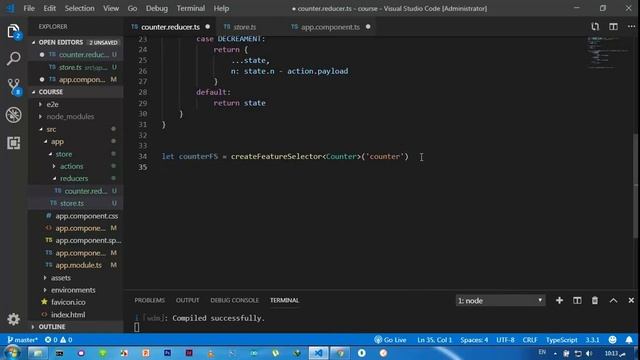The image size is (640, 360).
Task: Click Go Live in status bar
Action: [x=391, y=340]
